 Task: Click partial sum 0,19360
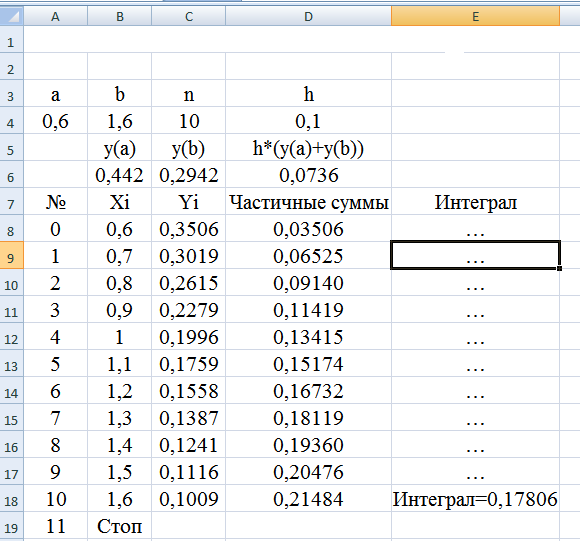click(308, 444)
